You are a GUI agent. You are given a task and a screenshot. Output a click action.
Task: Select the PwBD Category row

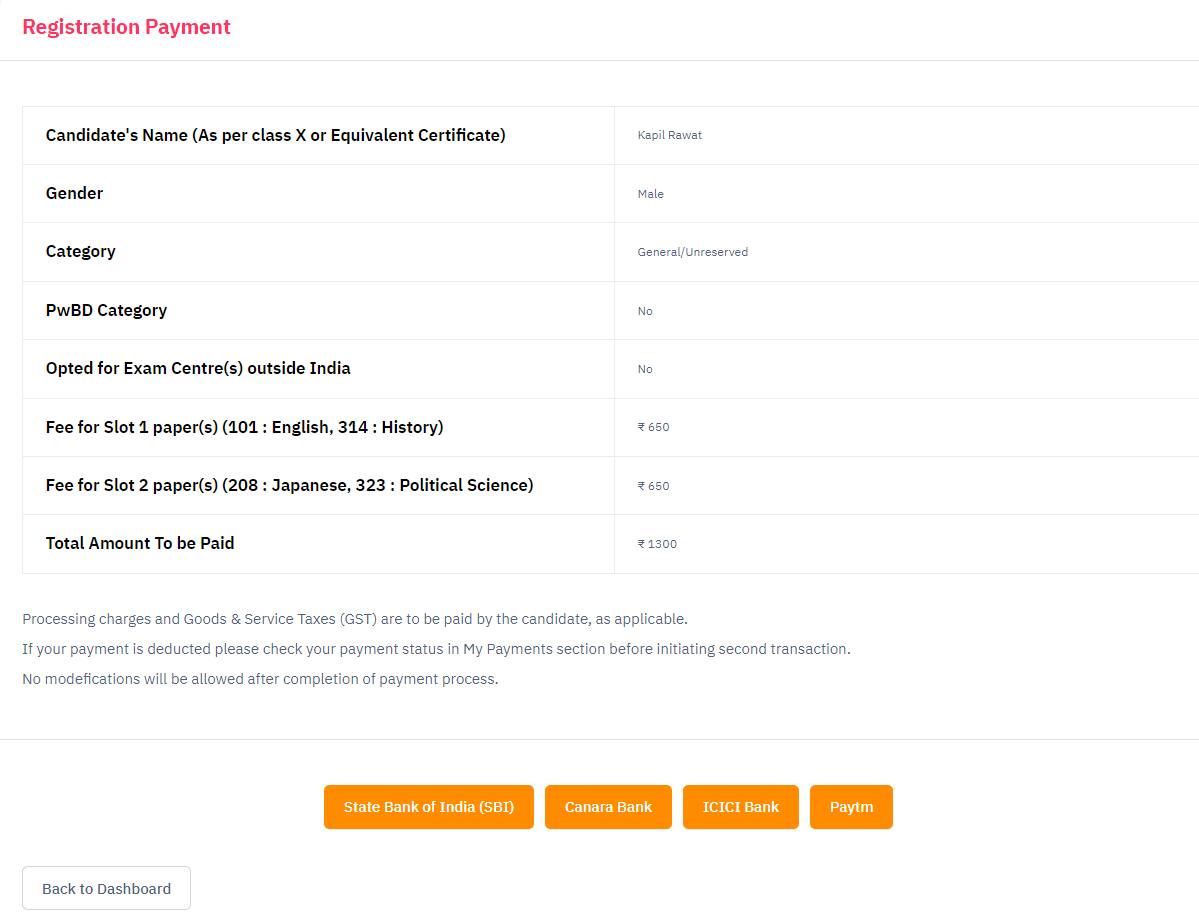(106, 310)
